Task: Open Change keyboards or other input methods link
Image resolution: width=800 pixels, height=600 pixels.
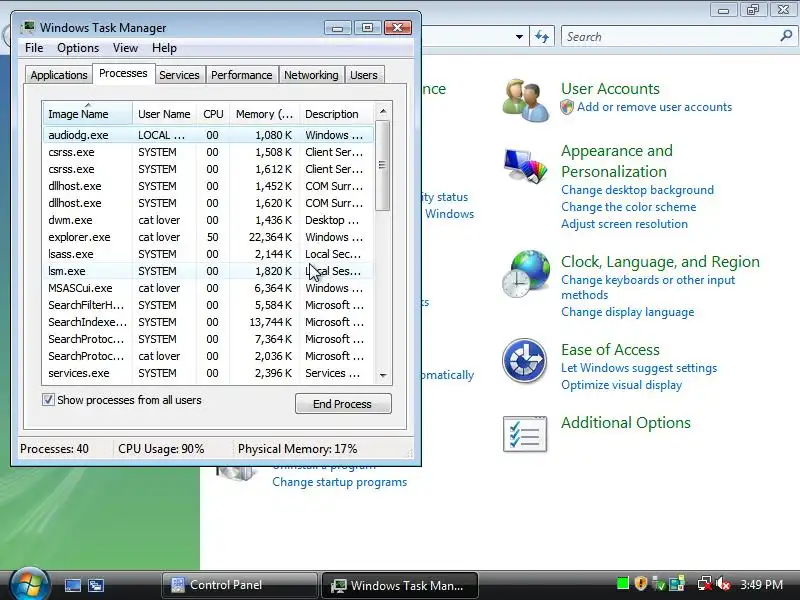Action: pyautogui.click(x=648, y=287)
